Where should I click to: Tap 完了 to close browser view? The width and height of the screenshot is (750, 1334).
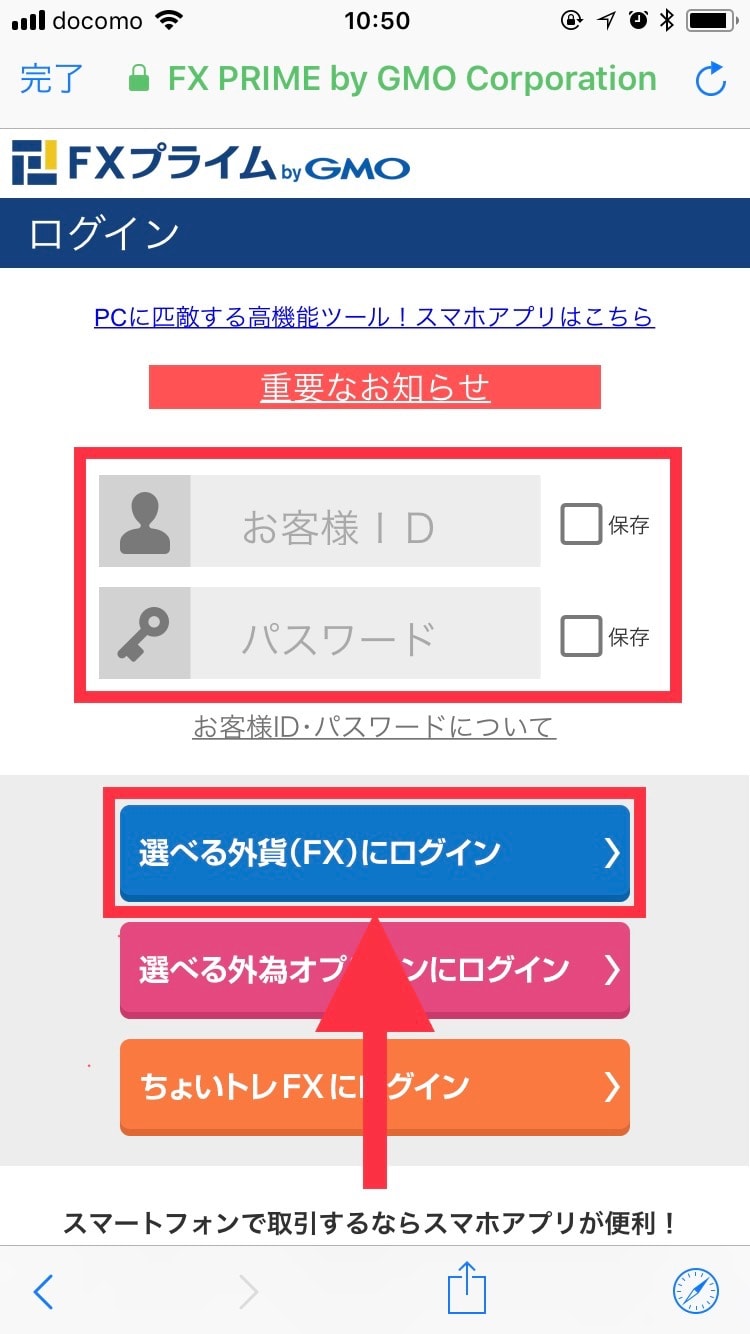pyautogui.click(x=52, y=79)
